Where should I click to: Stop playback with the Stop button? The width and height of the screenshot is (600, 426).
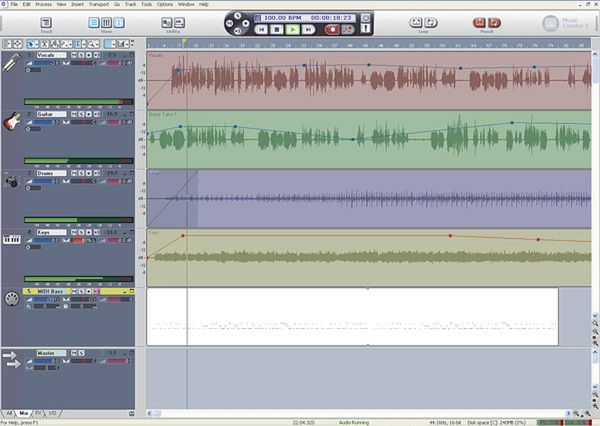[x=277, y=29]
